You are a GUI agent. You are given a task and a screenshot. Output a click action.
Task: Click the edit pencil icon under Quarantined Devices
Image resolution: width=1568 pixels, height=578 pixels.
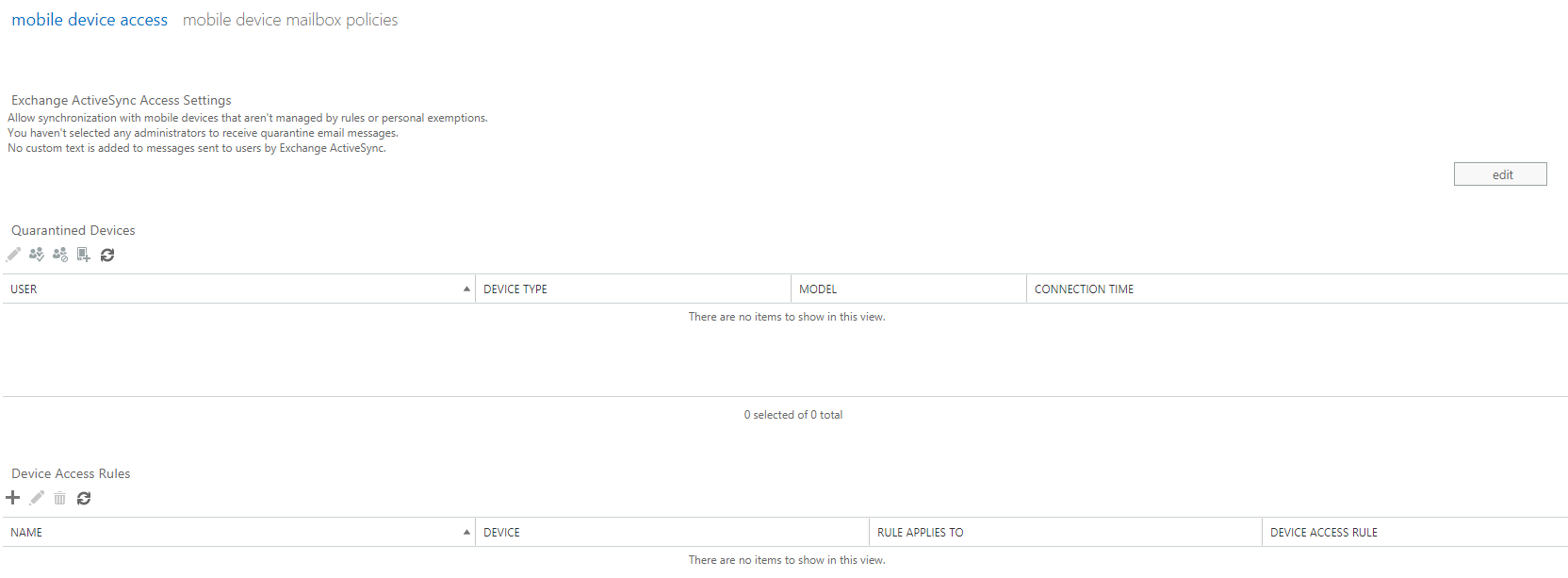pyautogui.click(x=13, y=255)
